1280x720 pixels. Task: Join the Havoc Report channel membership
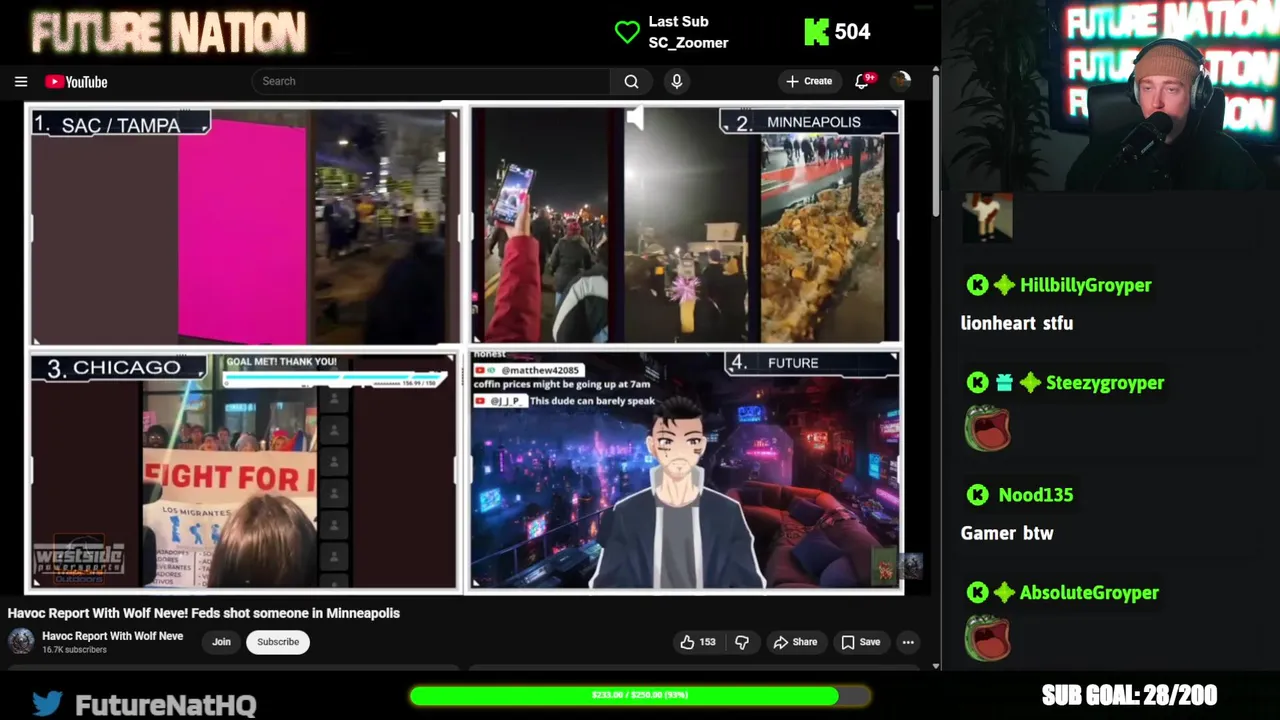tap(221, 642)
